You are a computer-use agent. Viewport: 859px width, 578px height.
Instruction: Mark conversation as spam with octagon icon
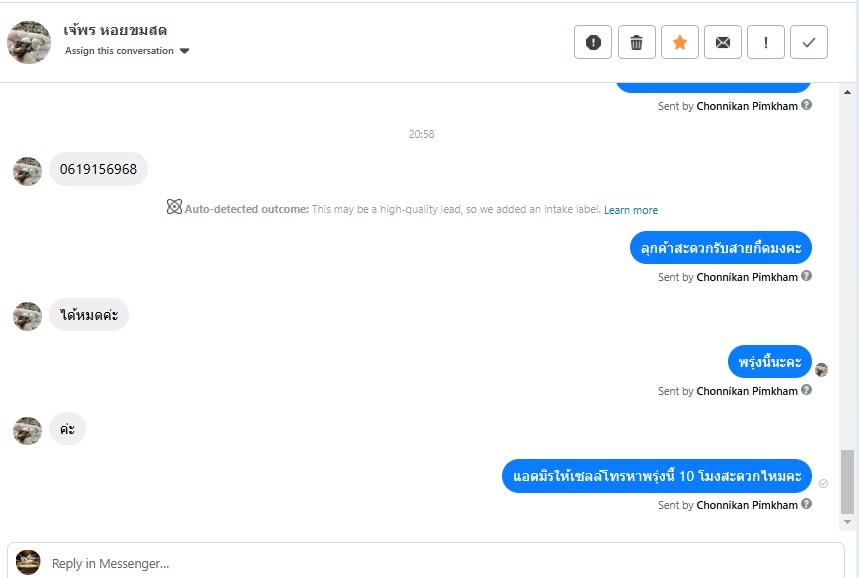point(593,42)
